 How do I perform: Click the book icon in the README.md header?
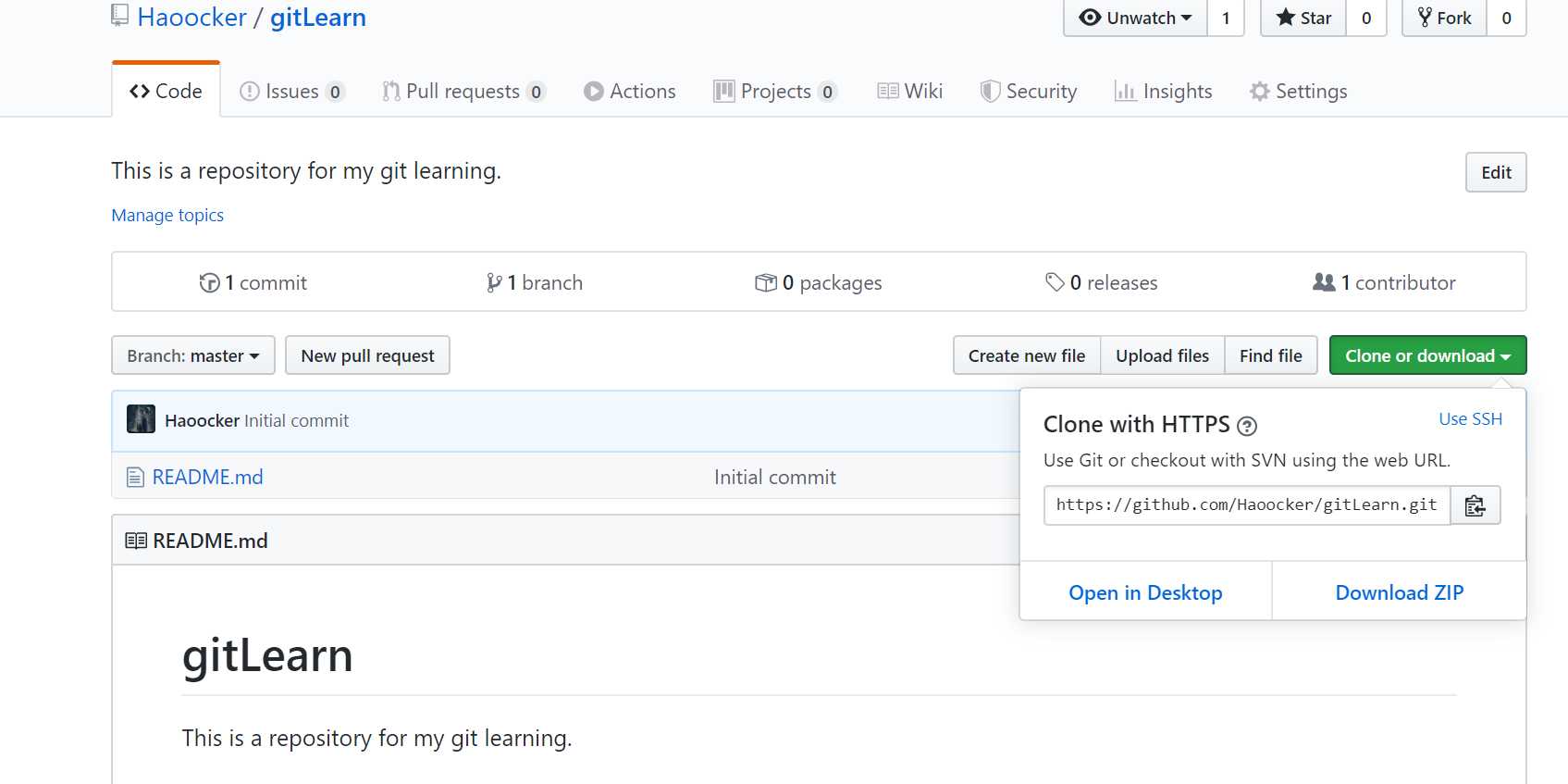click(x=136, y=541)
